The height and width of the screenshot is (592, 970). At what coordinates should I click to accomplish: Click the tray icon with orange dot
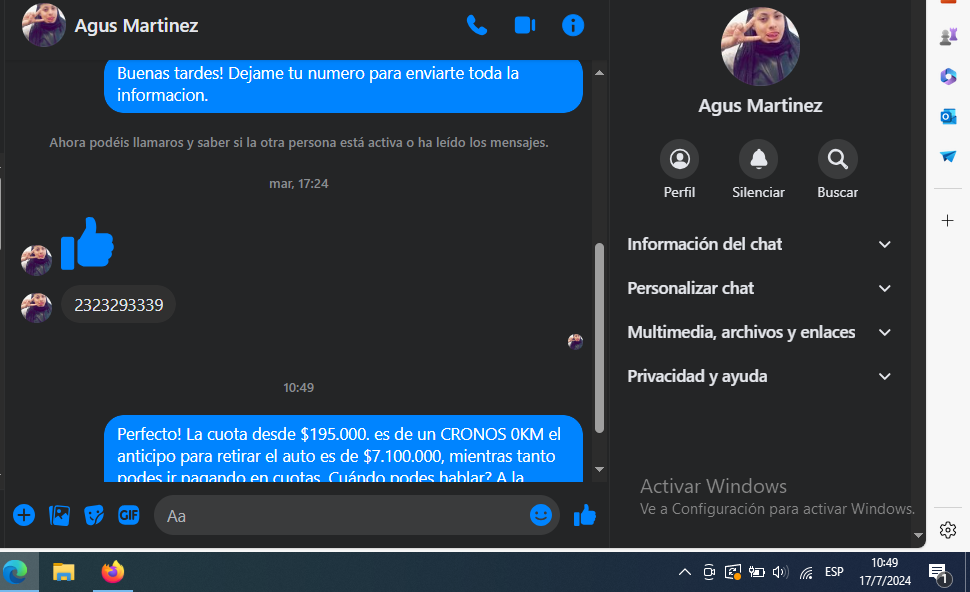pos(732,572)
